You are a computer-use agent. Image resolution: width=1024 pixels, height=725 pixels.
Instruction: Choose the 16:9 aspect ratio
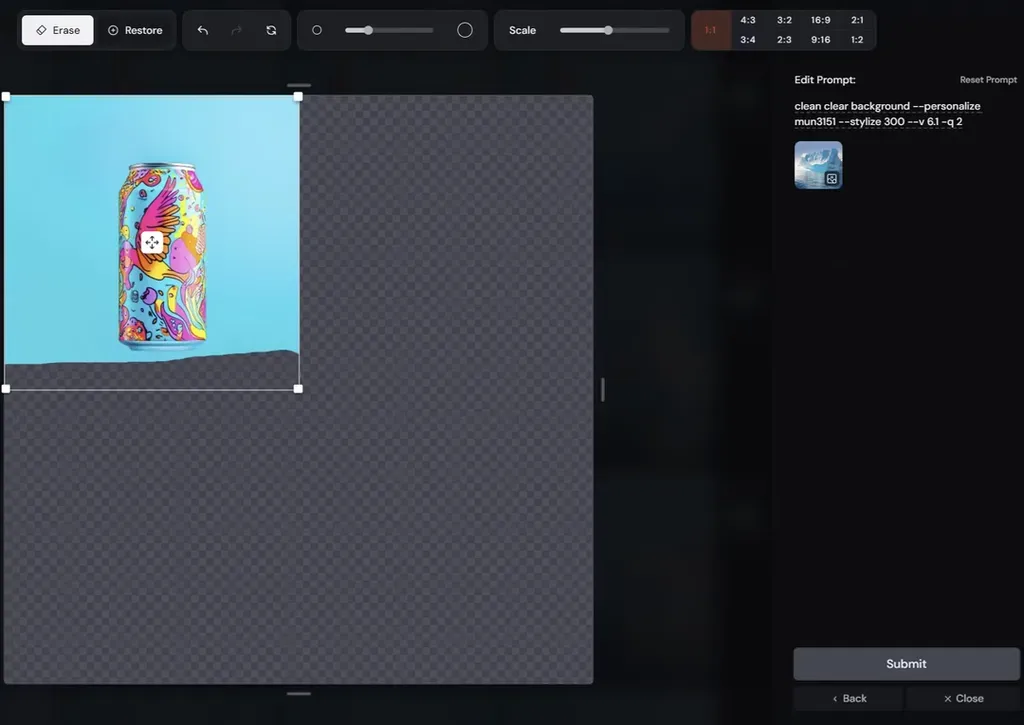[820, 20]
